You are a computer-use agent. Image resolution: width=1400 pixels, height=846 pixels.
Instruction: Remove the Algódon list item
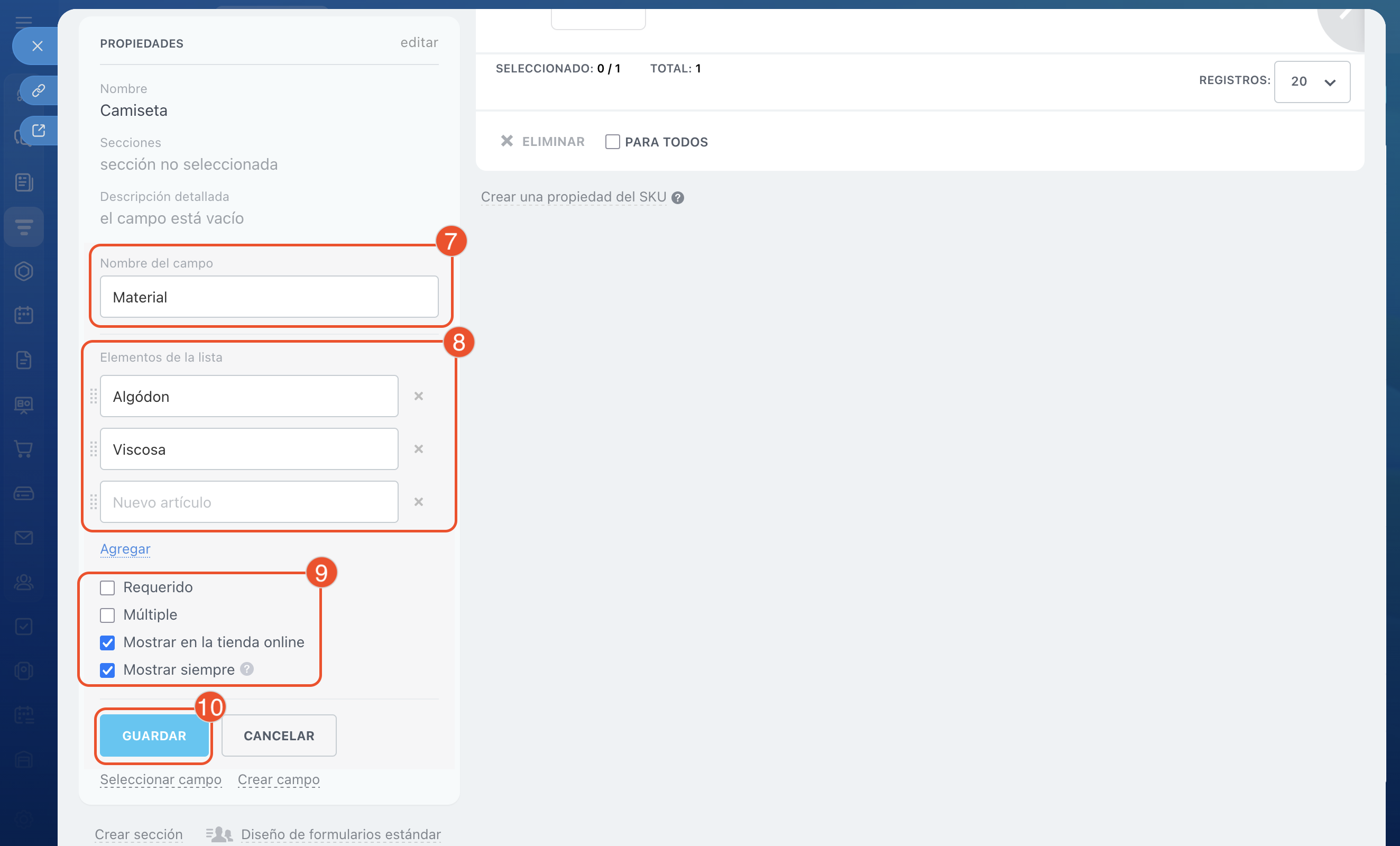click(x=418, y=396)
